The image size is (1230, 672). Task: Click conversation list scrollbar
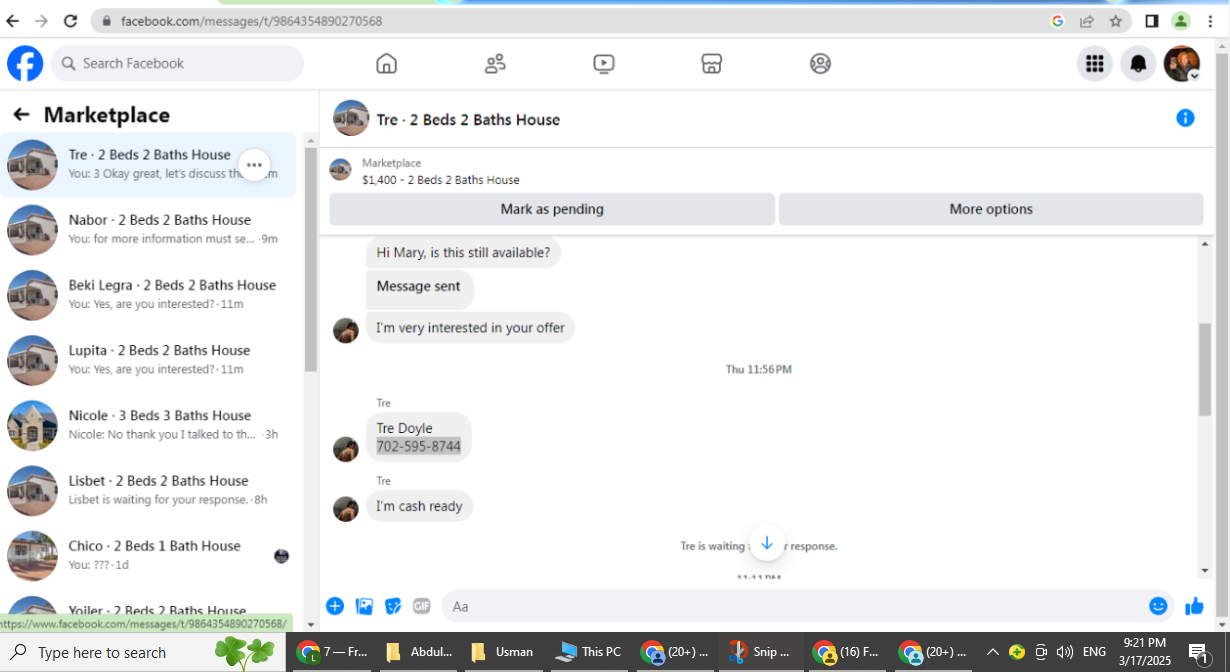[311, 260]
